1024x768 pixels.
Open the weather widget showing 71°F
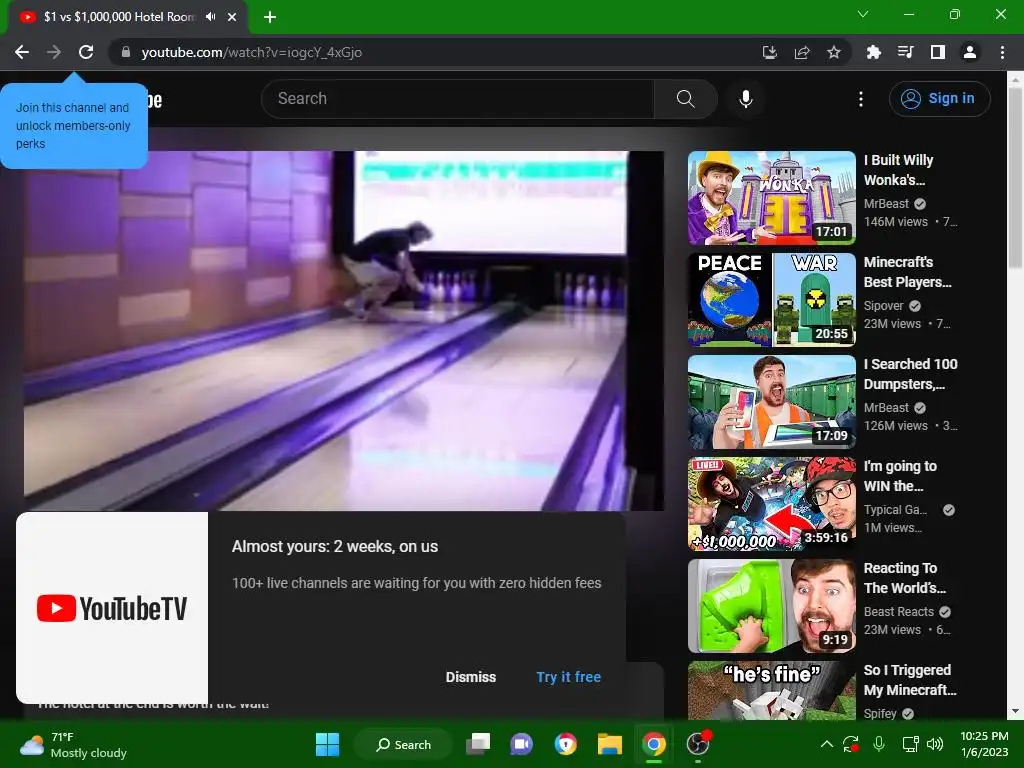coord(73,744)
